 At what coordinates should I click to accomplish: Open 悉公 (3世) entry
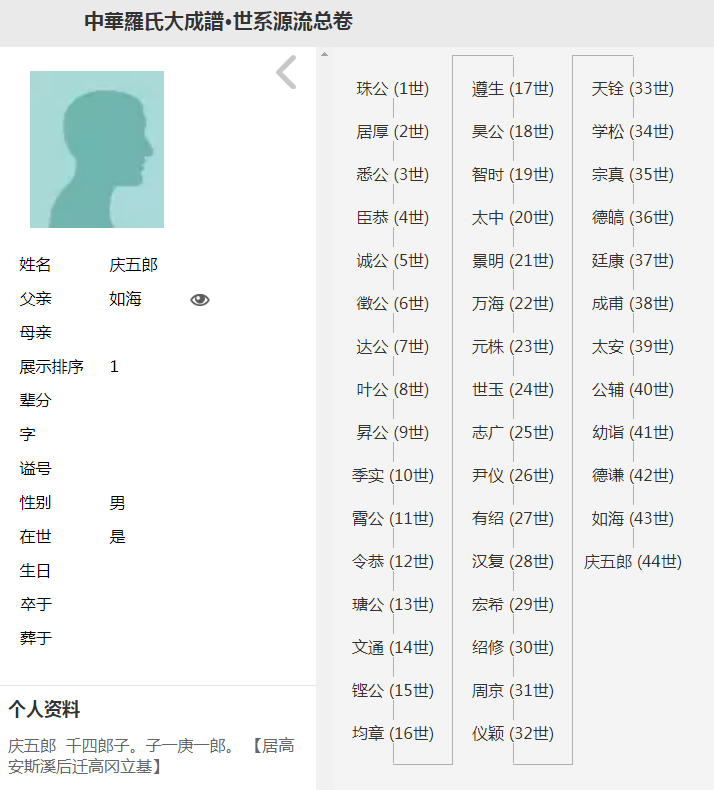tap(393, 174)
